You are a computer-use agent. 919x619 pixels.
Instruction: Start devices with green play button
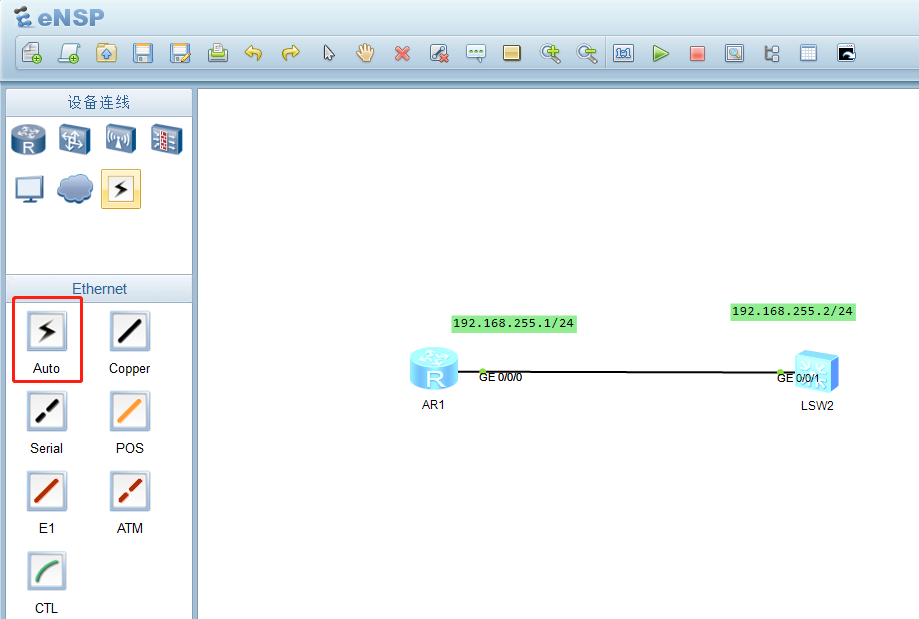661,53
